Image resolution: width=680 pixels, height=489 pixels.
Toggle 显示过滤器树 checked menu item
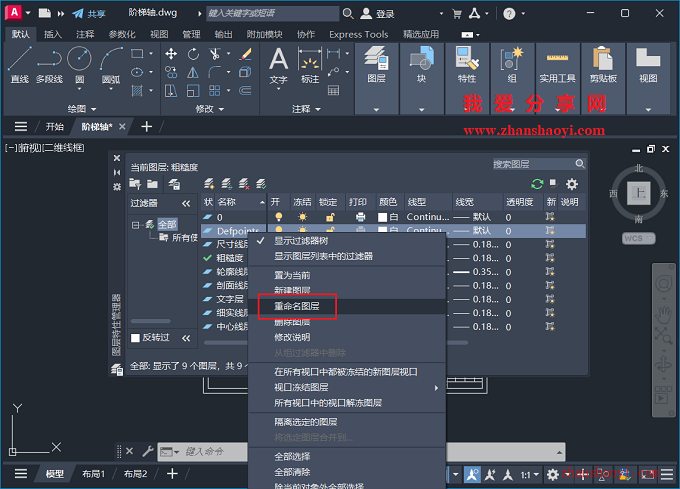(301, 241)
